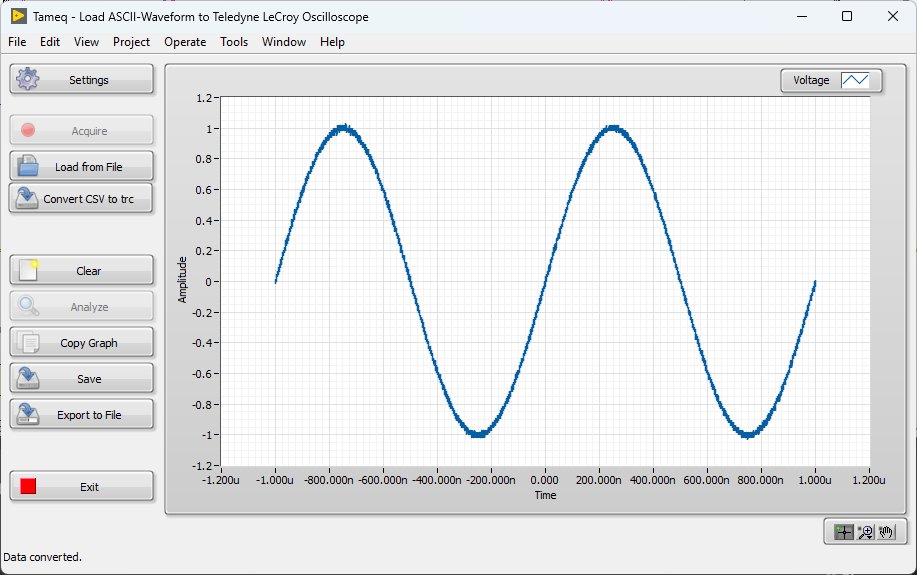Click the Copy Graph icon

pyautogui.click(x=28, y=343)
